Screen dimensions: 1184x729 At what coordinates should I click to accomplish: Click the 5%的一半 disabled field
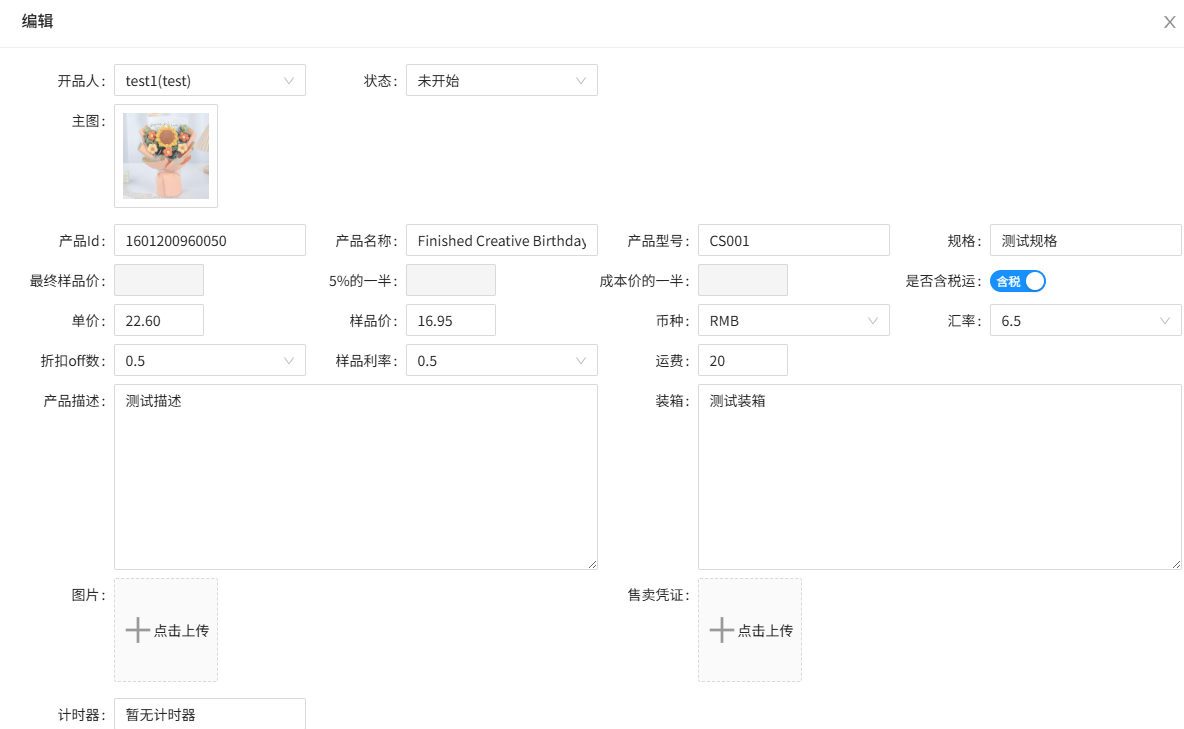pos(451,280)
